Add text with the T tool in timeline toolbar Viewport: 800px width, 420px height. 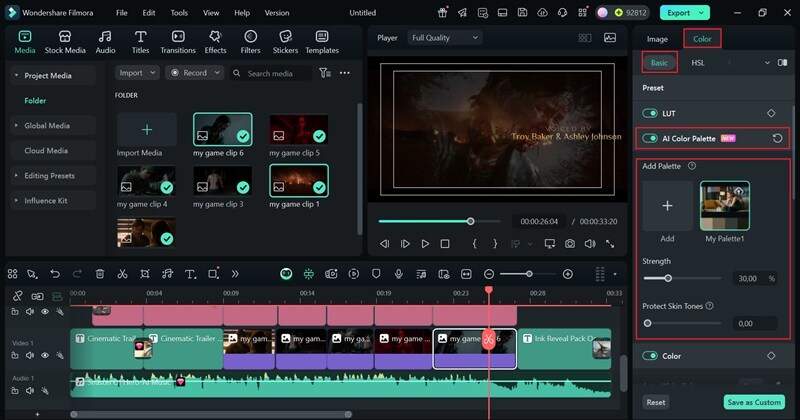190,274
